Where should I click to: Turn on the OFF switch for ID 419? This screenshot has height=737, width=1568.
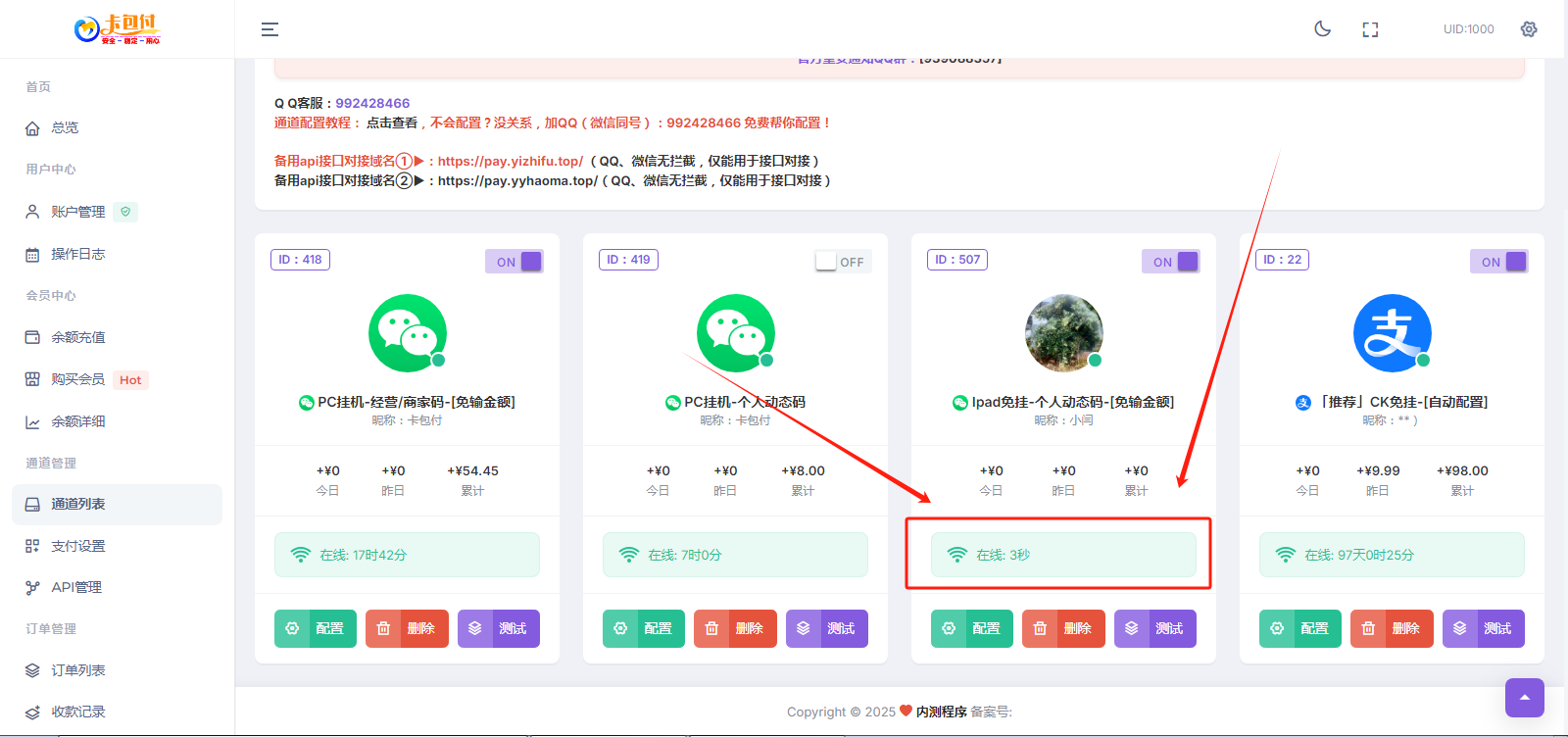click(x=843, y=262)
